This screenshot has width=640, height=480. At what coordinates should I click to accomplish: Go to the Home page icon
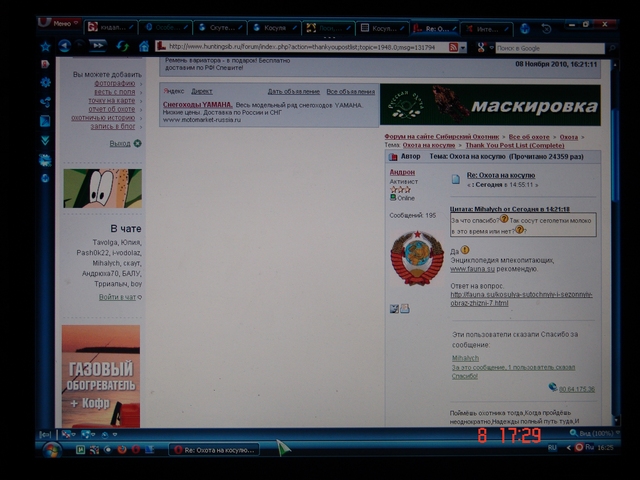point(144,46)
